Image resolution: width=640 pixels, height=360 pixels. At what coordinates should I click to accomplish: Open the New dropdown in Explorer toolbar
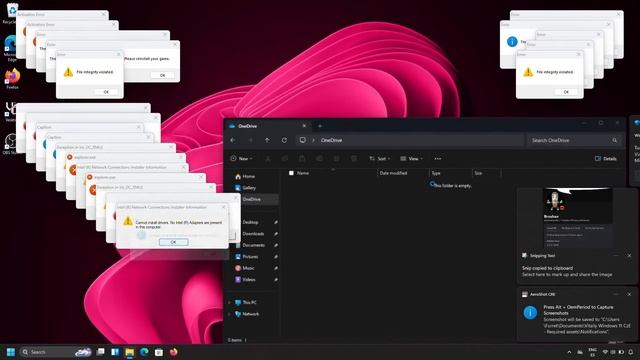click(x=241, y=158)
